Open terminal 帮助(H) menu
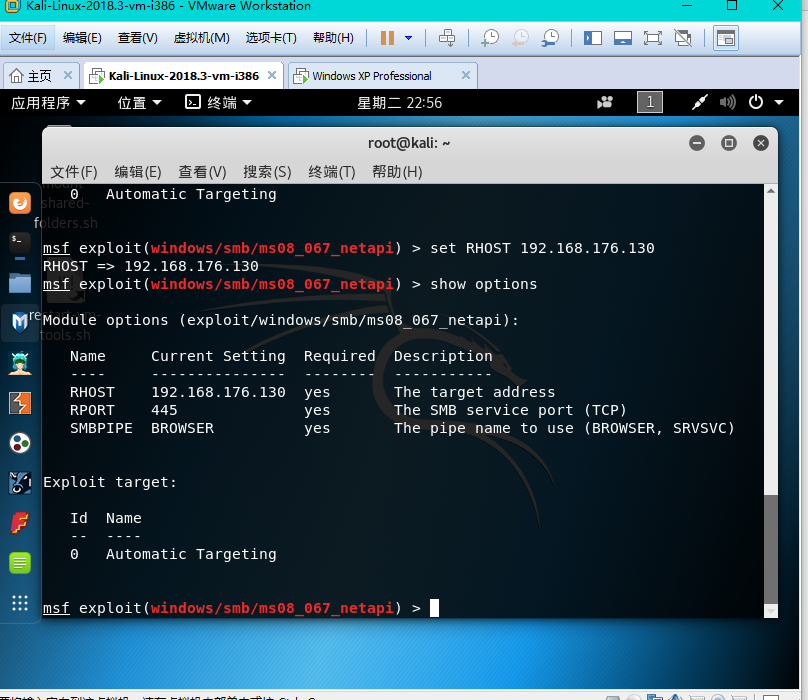This screenshot has height=700, width=808. pyautogui.click(x=397, y=172)
